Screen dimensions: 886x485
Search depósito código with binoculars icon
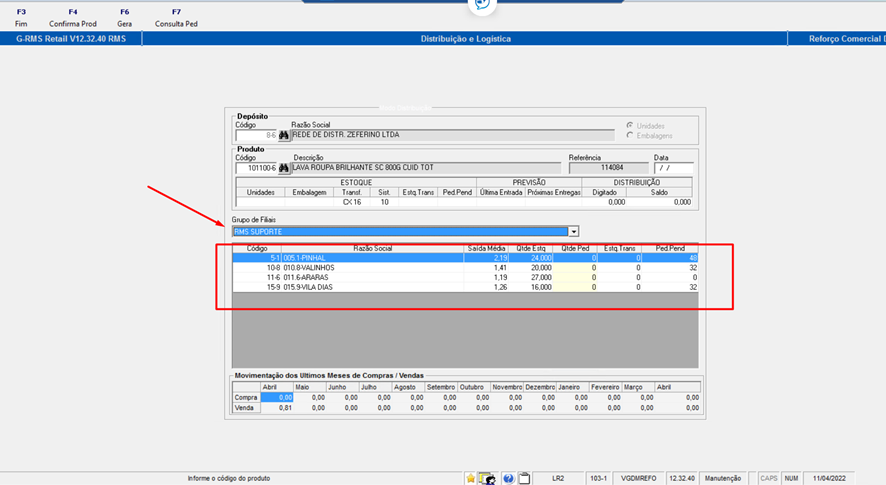point(284,136)
